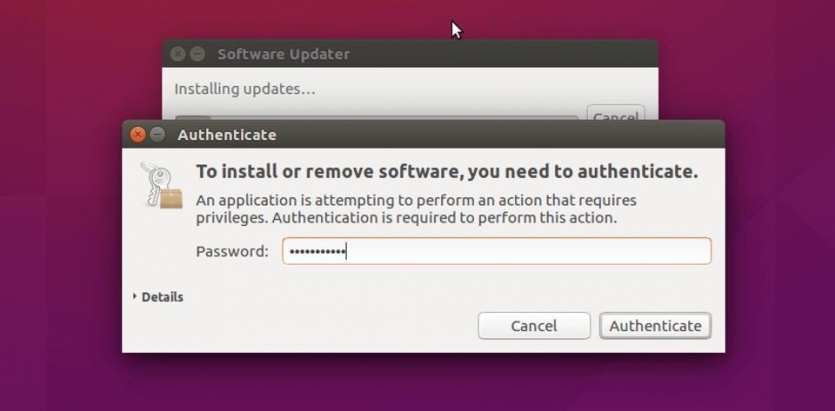Click the keys and package authentication icon
The image size is (835, 411).
pos(161,185)
